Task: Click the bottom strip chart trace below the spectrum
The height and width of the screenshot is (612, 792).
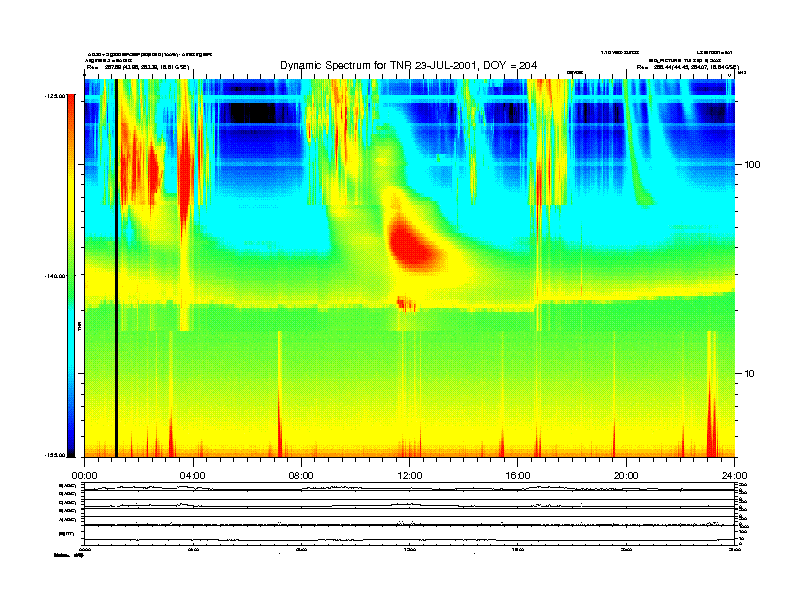Action: click(410, 540)
